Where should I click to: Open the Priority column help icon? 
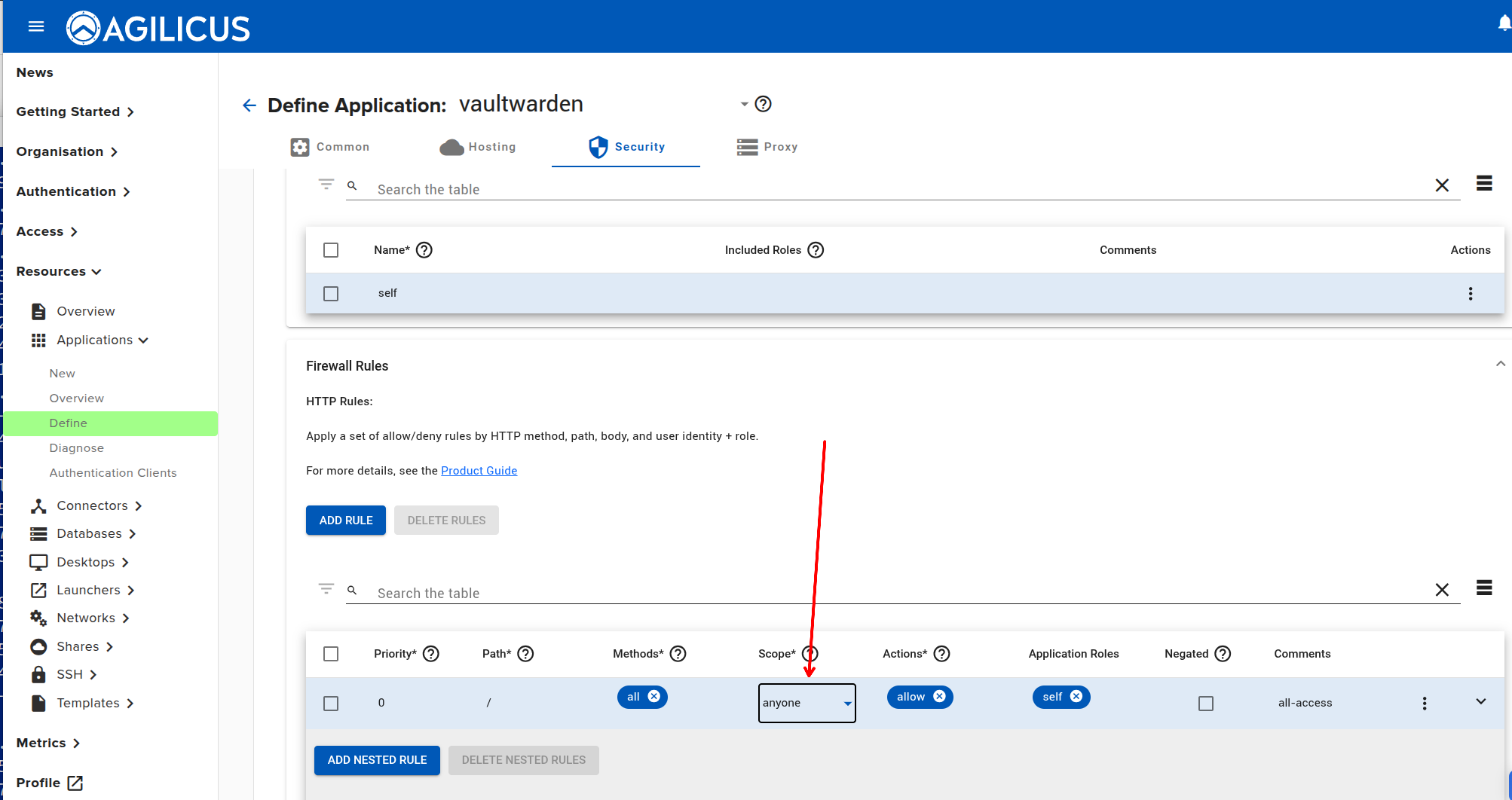pyautogui.click(x=431, y=654)
